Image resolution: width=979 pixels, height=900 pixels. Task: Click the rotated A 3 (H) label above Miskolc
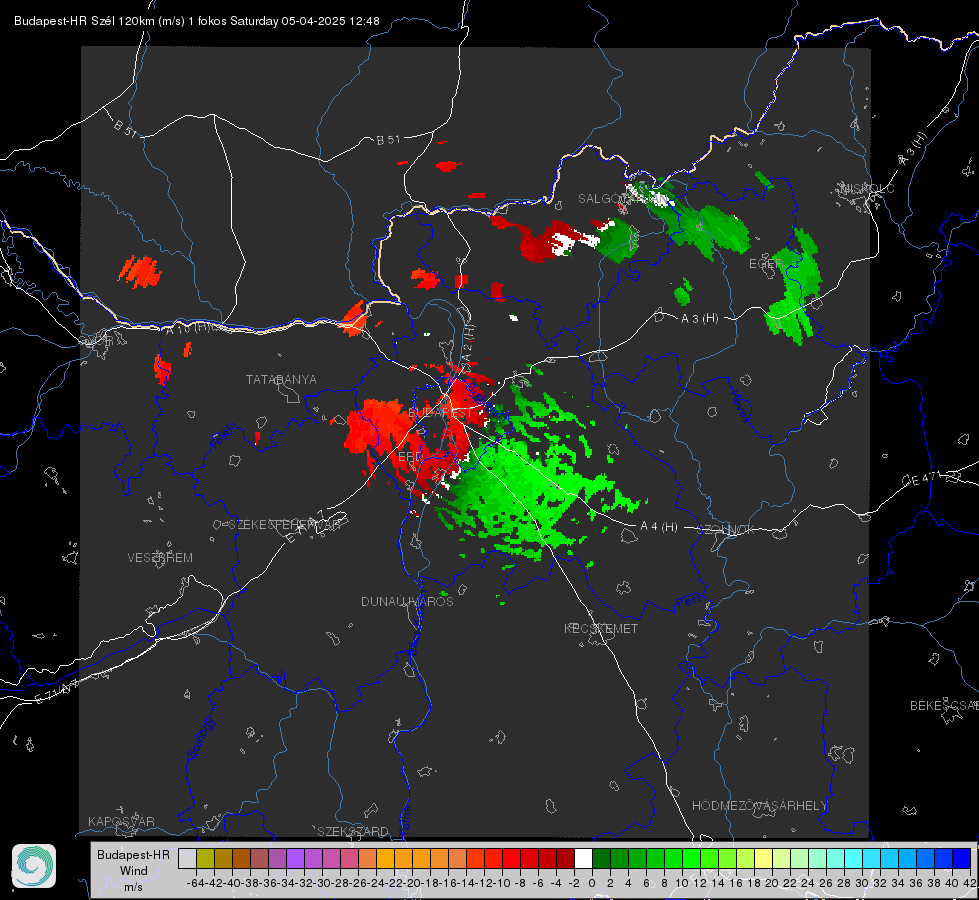tap(913, 149)
